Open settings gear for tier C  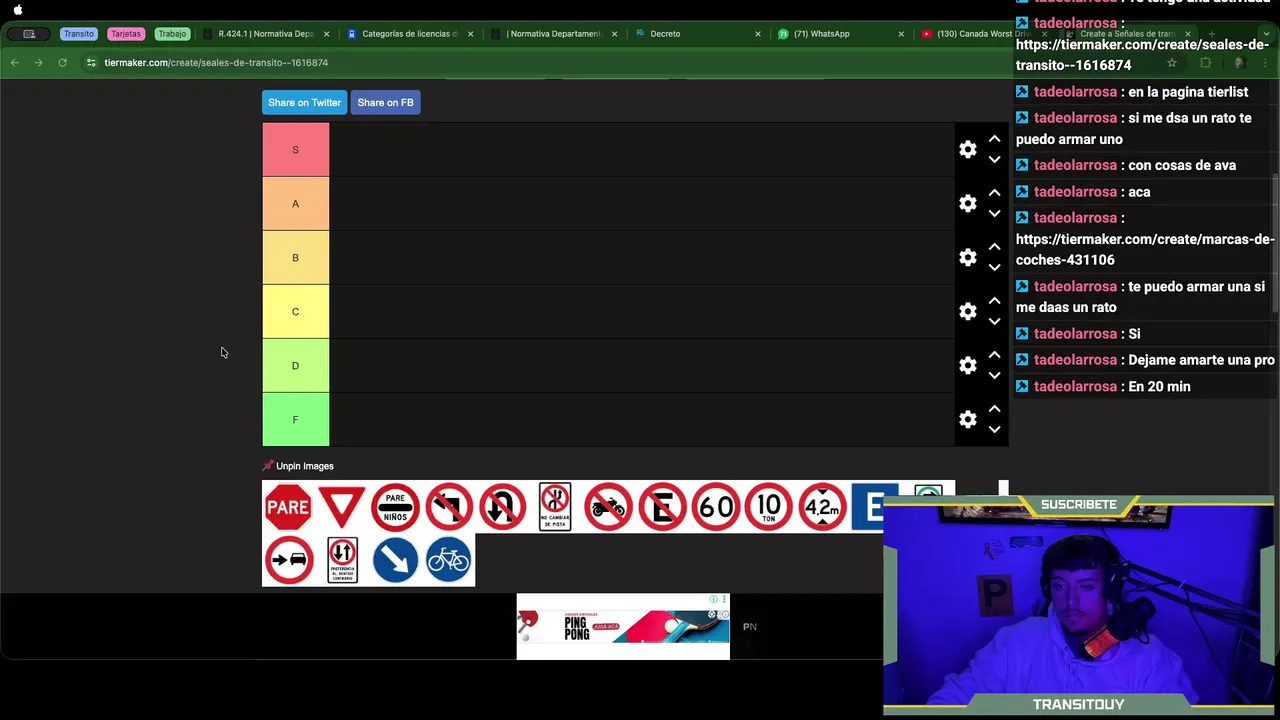coord(967,311)
